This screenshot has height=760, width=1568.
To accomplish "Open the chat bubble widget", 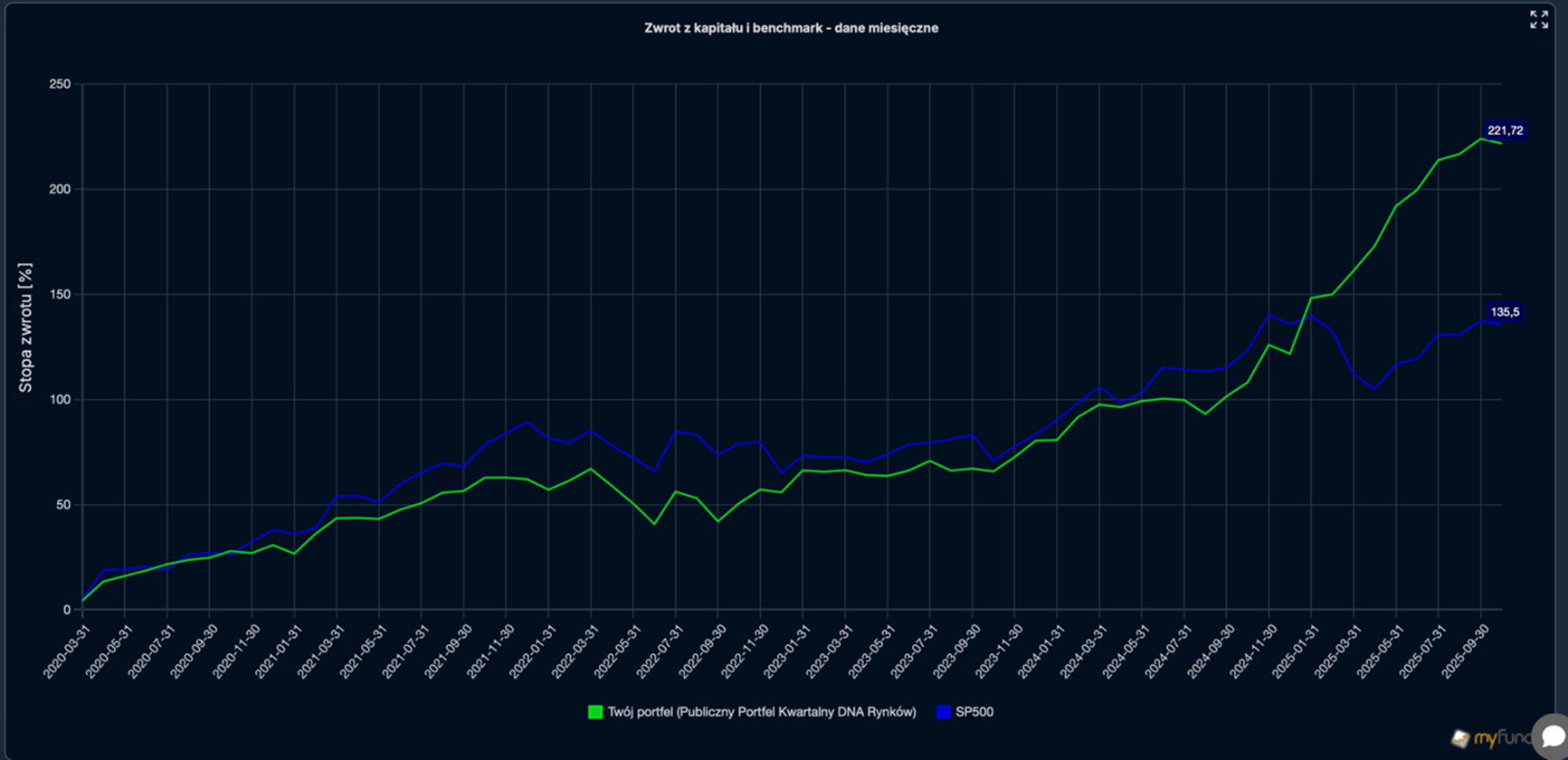I will (1551, 735).
